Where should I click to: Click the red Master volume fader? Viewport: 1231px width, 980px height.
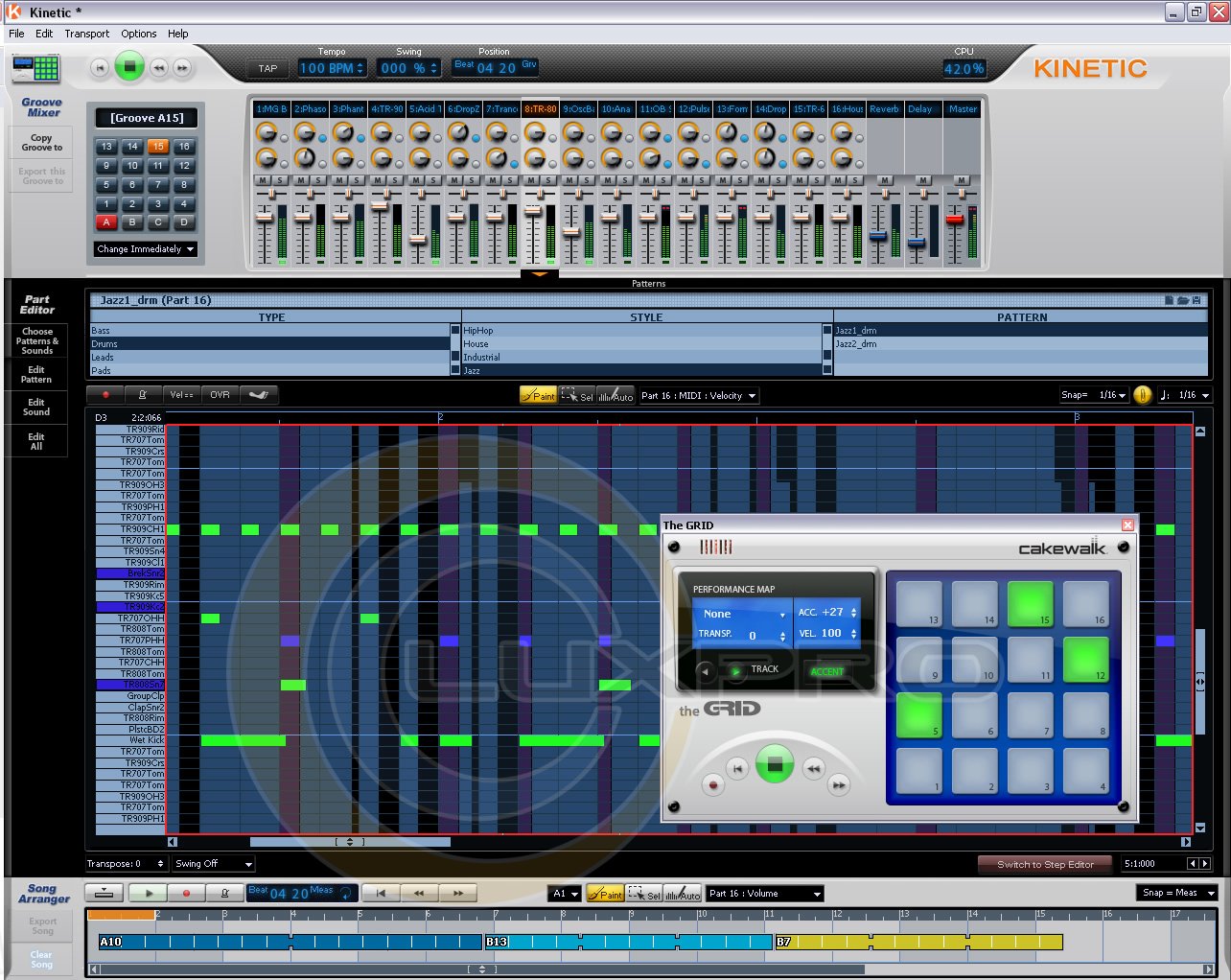[x=954, y=220]
